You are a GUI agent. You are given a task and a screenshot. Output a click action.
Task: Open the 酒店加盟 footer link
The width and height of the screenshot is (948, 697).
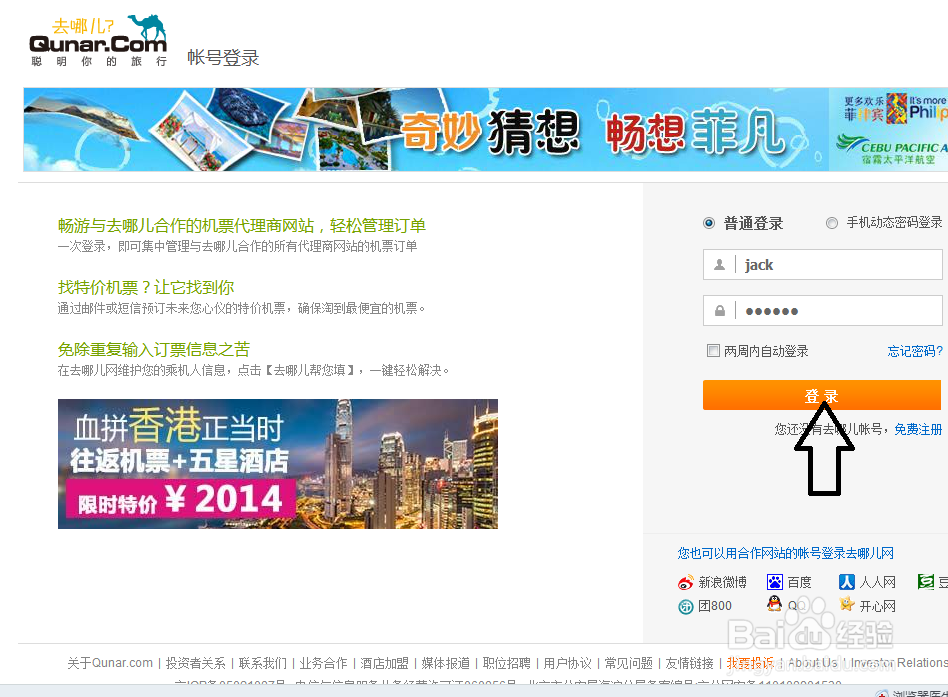tap(385, 663)
